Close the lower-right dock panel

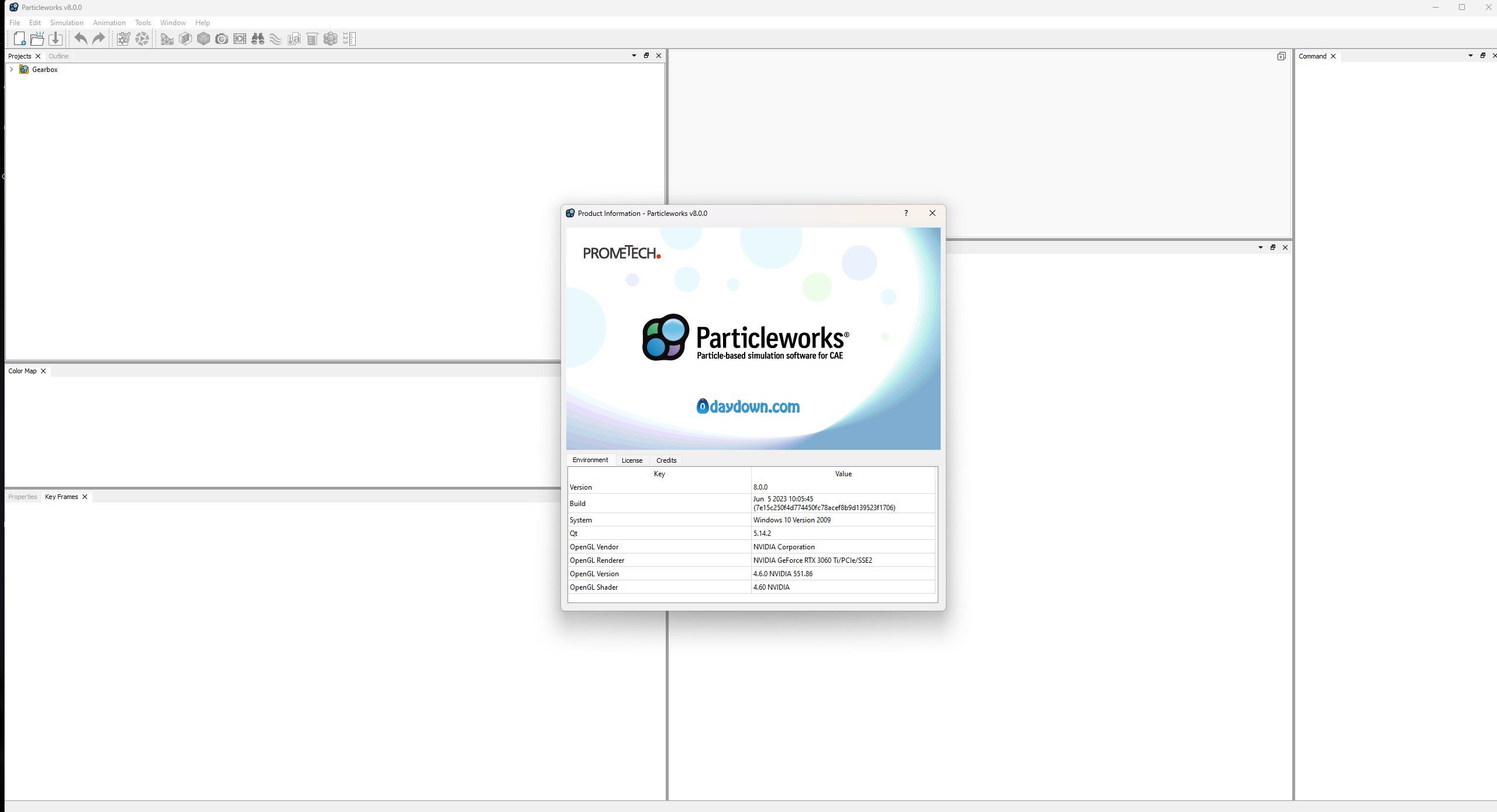click(1285, 247)
